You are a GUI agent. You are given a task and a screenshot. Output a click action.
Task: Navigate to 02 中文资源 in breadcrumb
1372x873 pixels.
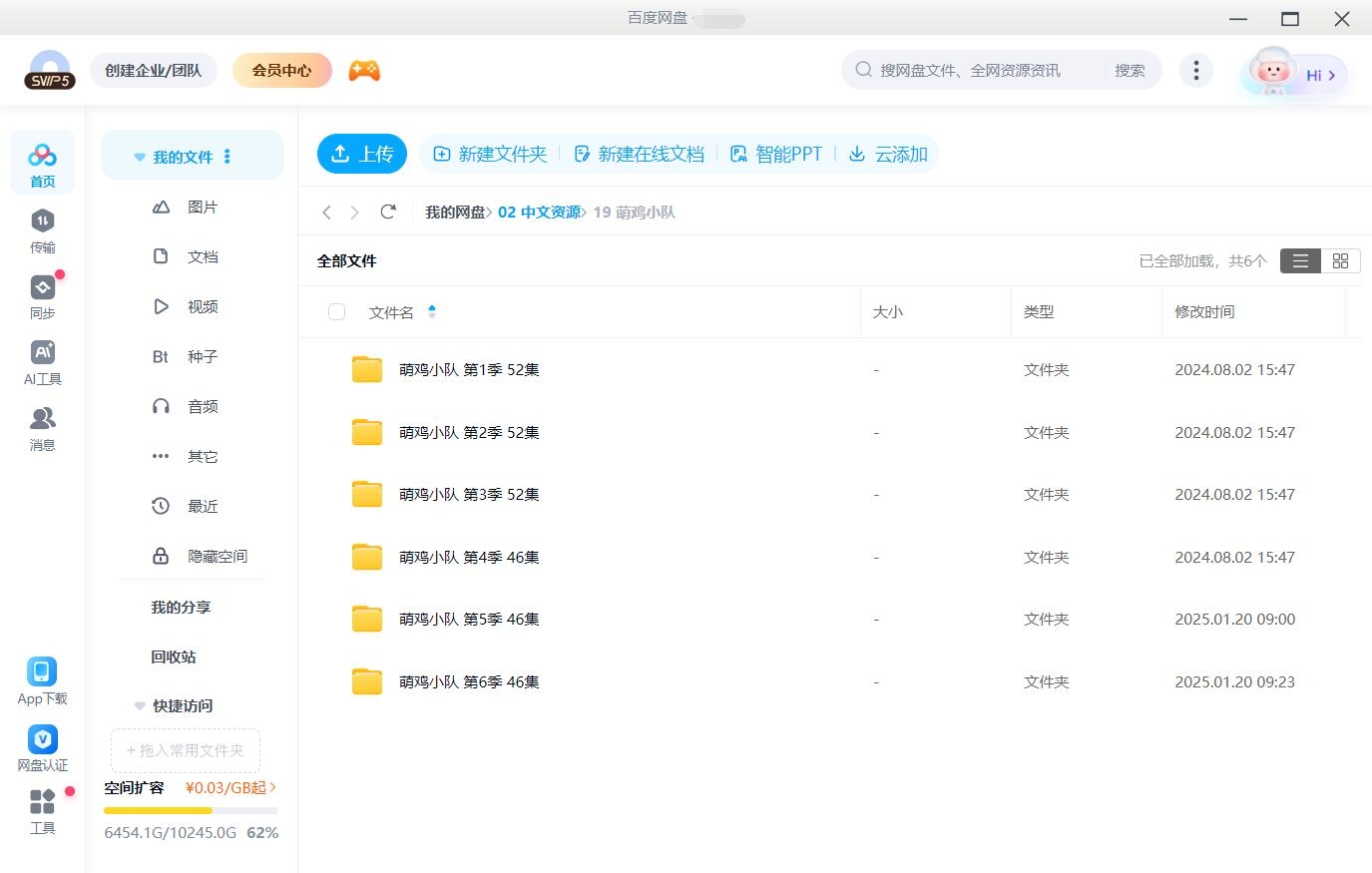coord(539,212)
